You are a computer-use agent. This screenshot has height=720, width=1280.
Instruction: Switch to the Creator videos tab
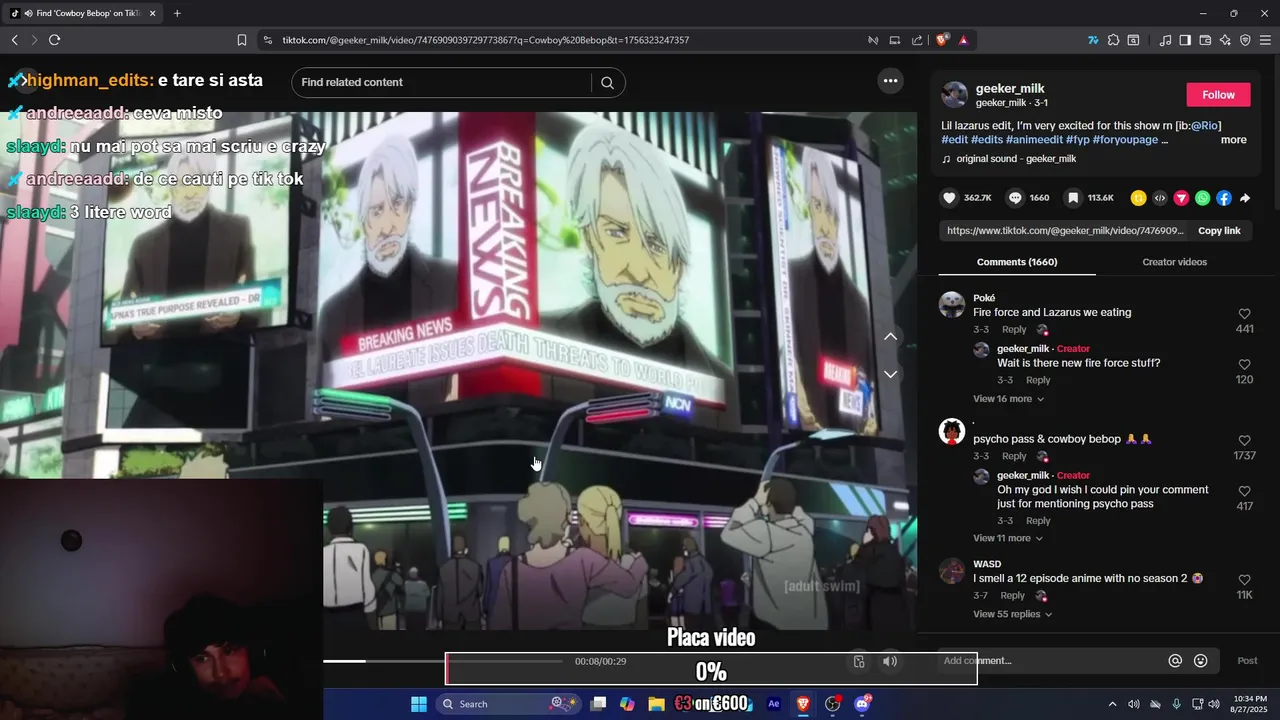click(x=1174, y=262)
